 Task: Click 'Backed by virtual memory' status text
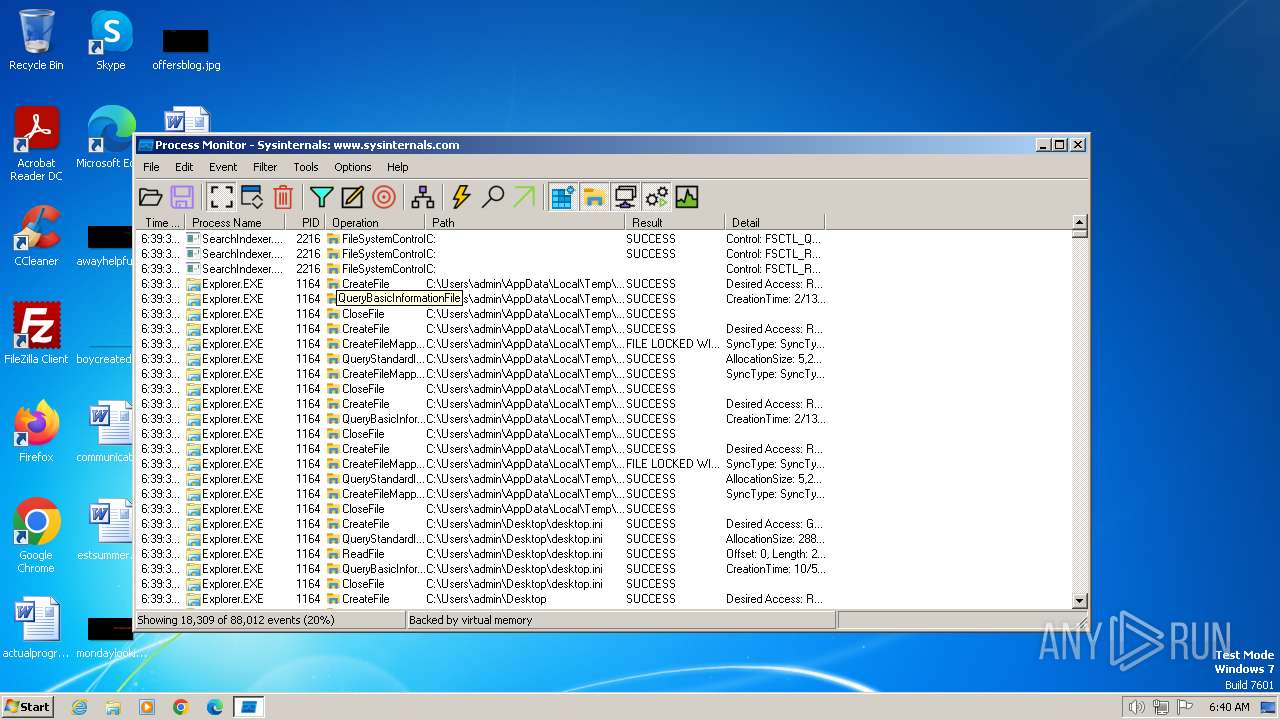pos(471,620)
